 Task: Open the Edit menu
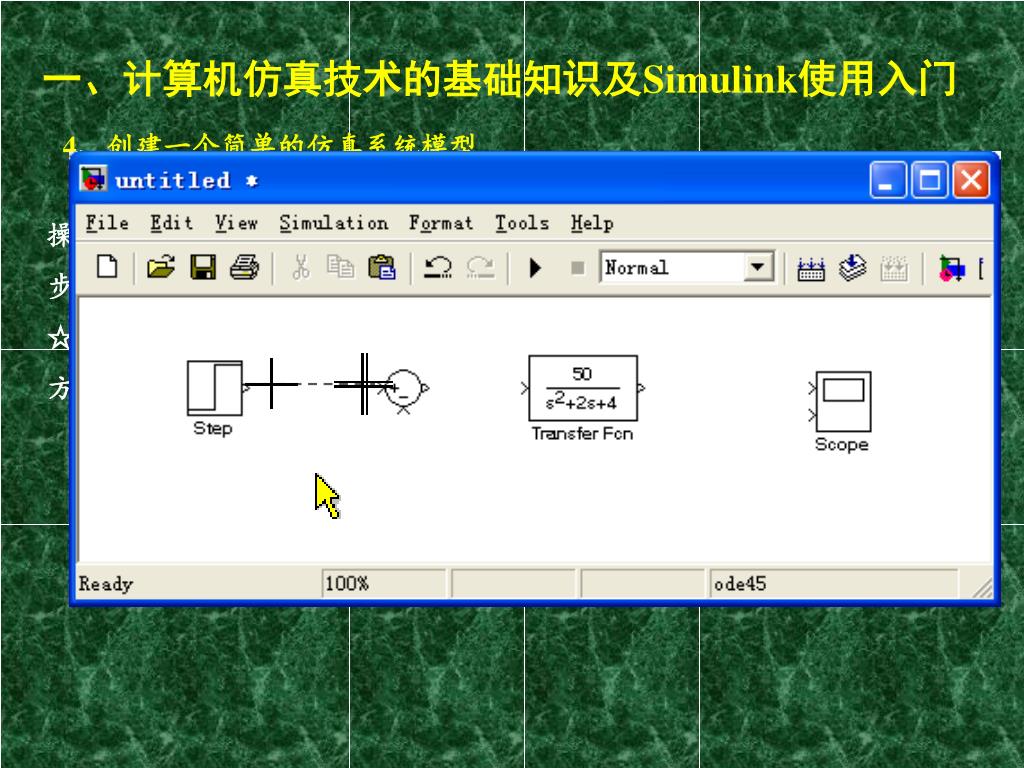point(171,223)
